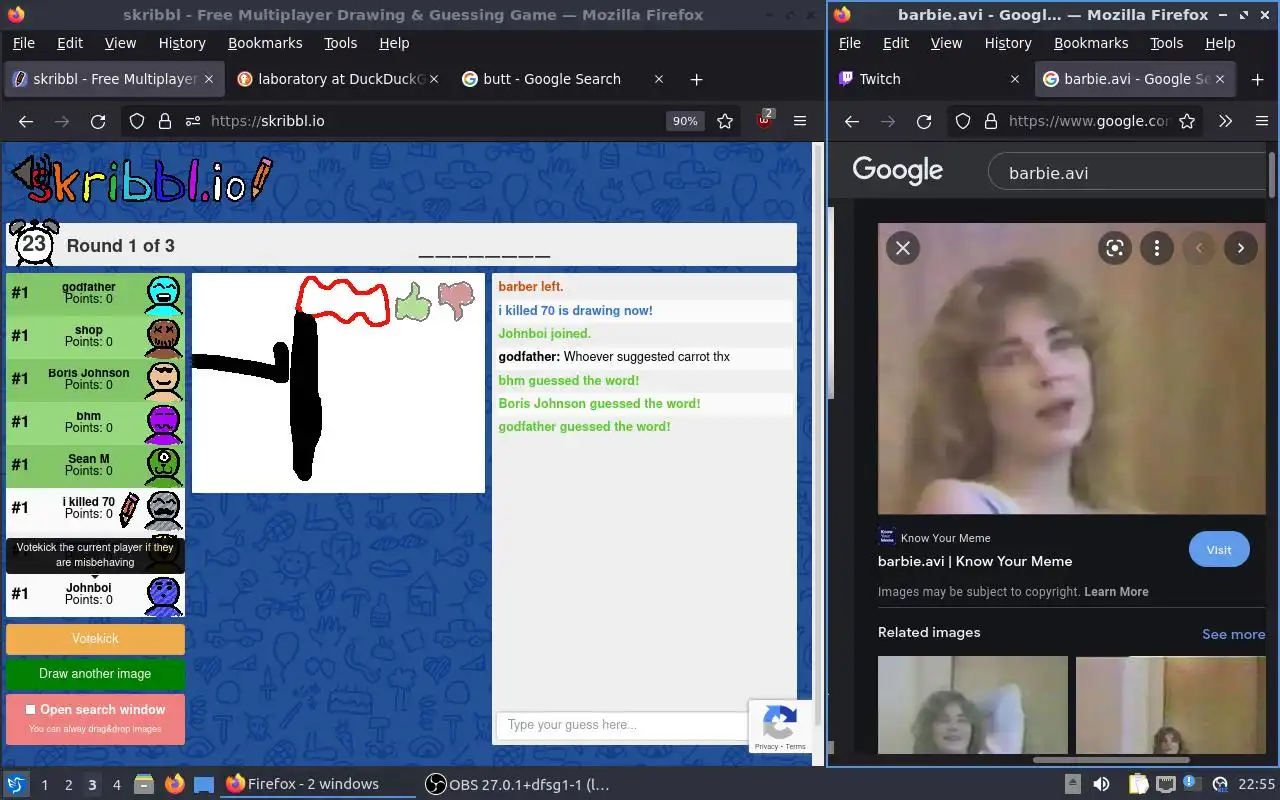Click Draw another image button

95,673
